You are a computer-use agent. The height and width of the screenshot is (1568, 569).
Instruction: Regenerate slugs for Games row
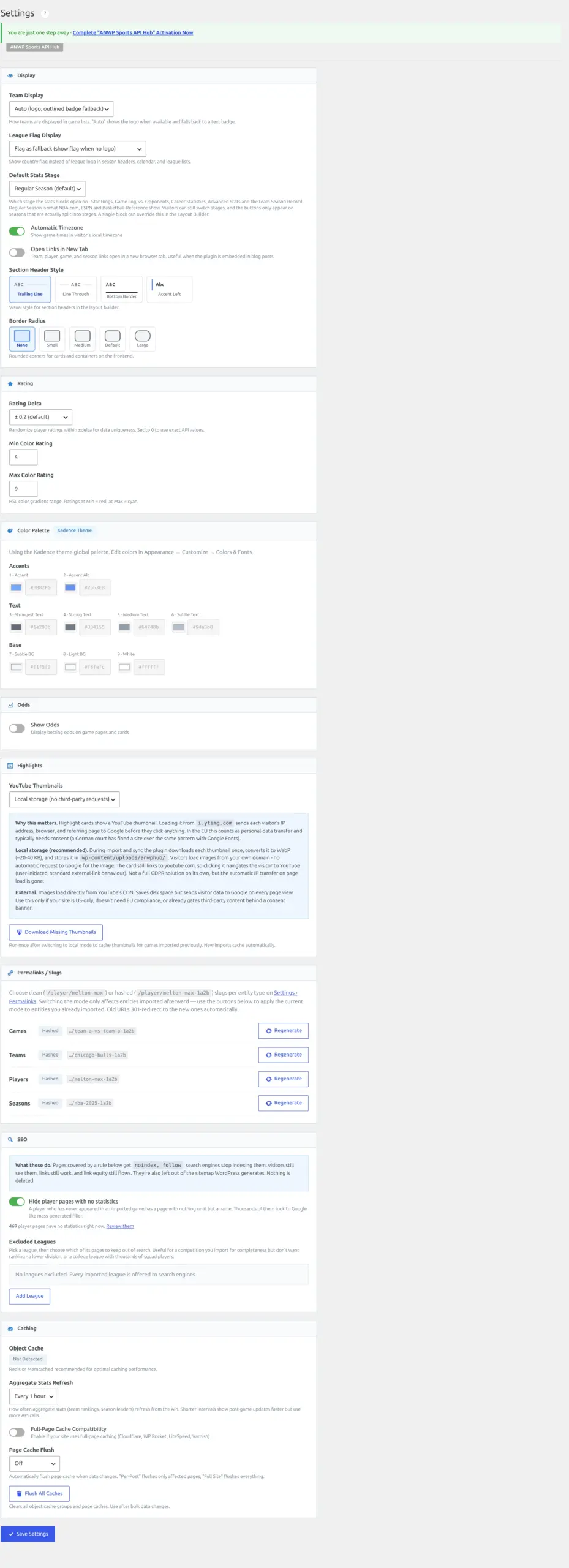(x=284, y=1031)
